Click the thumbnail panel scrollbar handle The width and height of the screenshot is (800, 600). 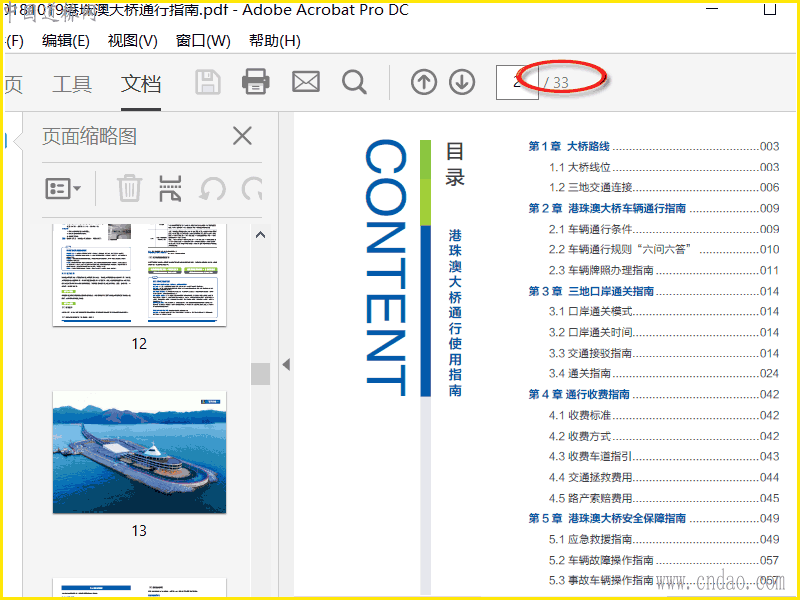click(x=260, y=374)
